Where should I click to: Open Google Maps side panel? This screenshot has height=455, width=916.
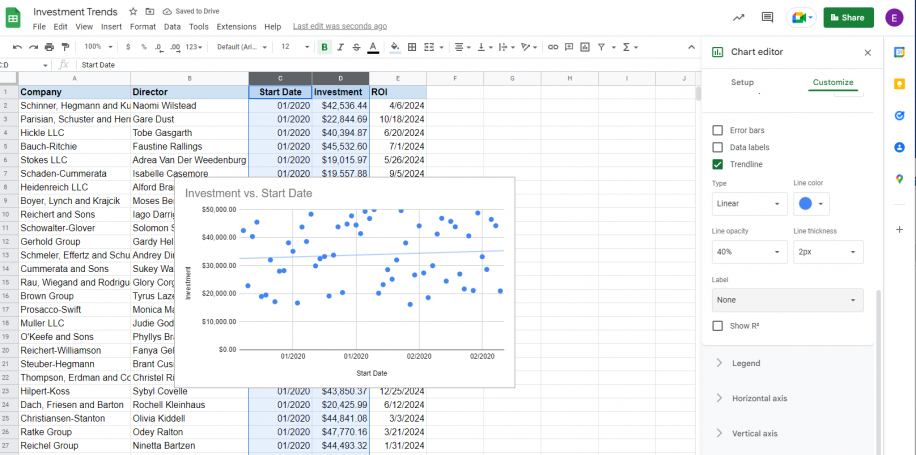tap(899, 179)
